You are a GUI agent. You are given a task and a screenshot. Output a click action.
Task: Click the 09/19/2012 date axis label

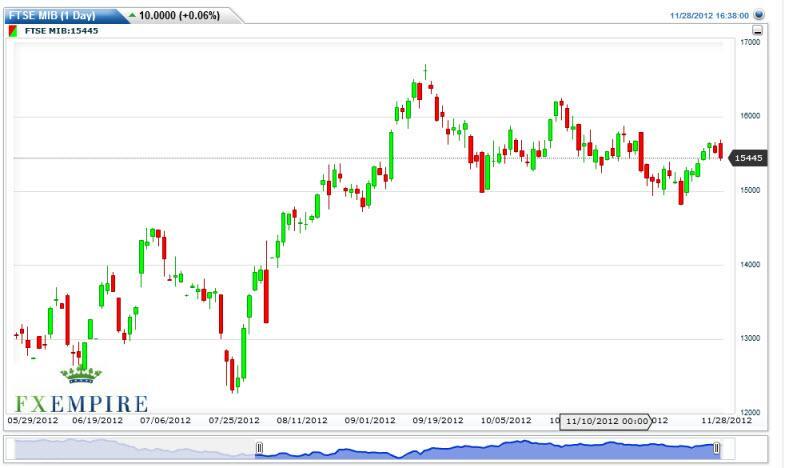pyautogui.click(x=438, y=421)
